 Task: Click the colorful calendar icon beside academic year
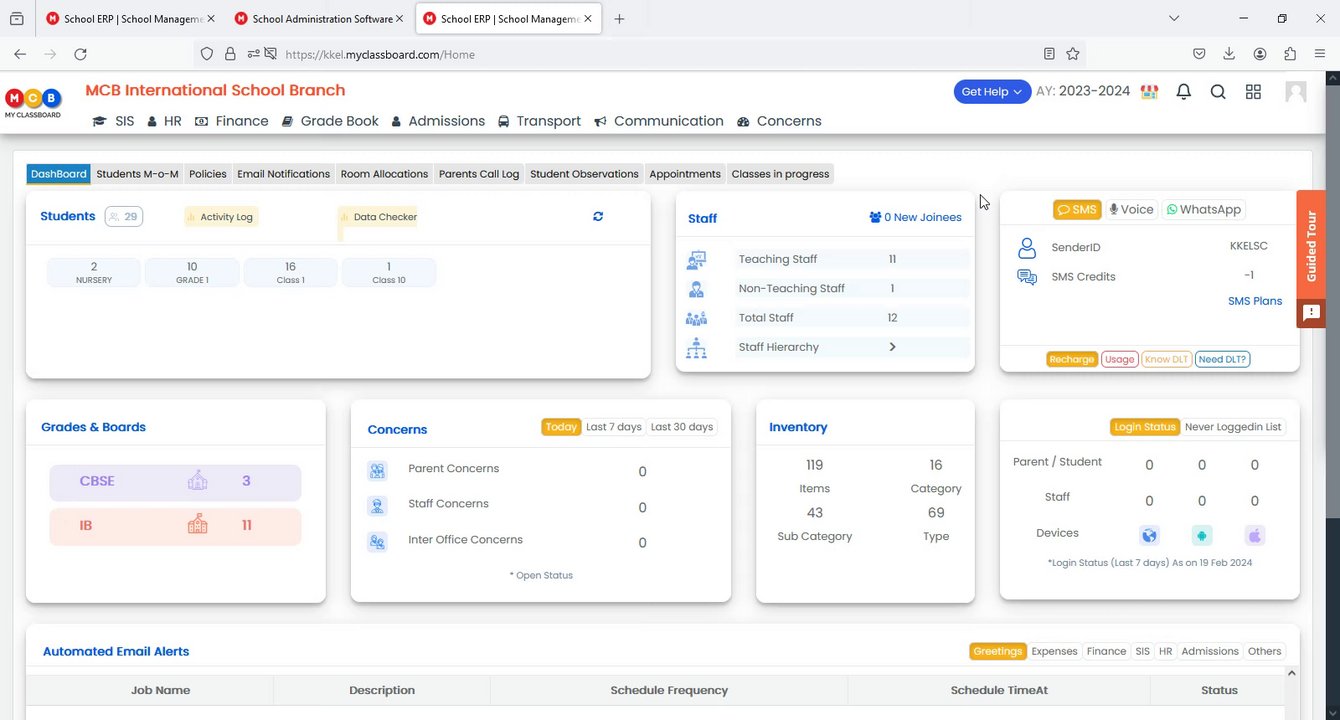tap(1150, 92)
